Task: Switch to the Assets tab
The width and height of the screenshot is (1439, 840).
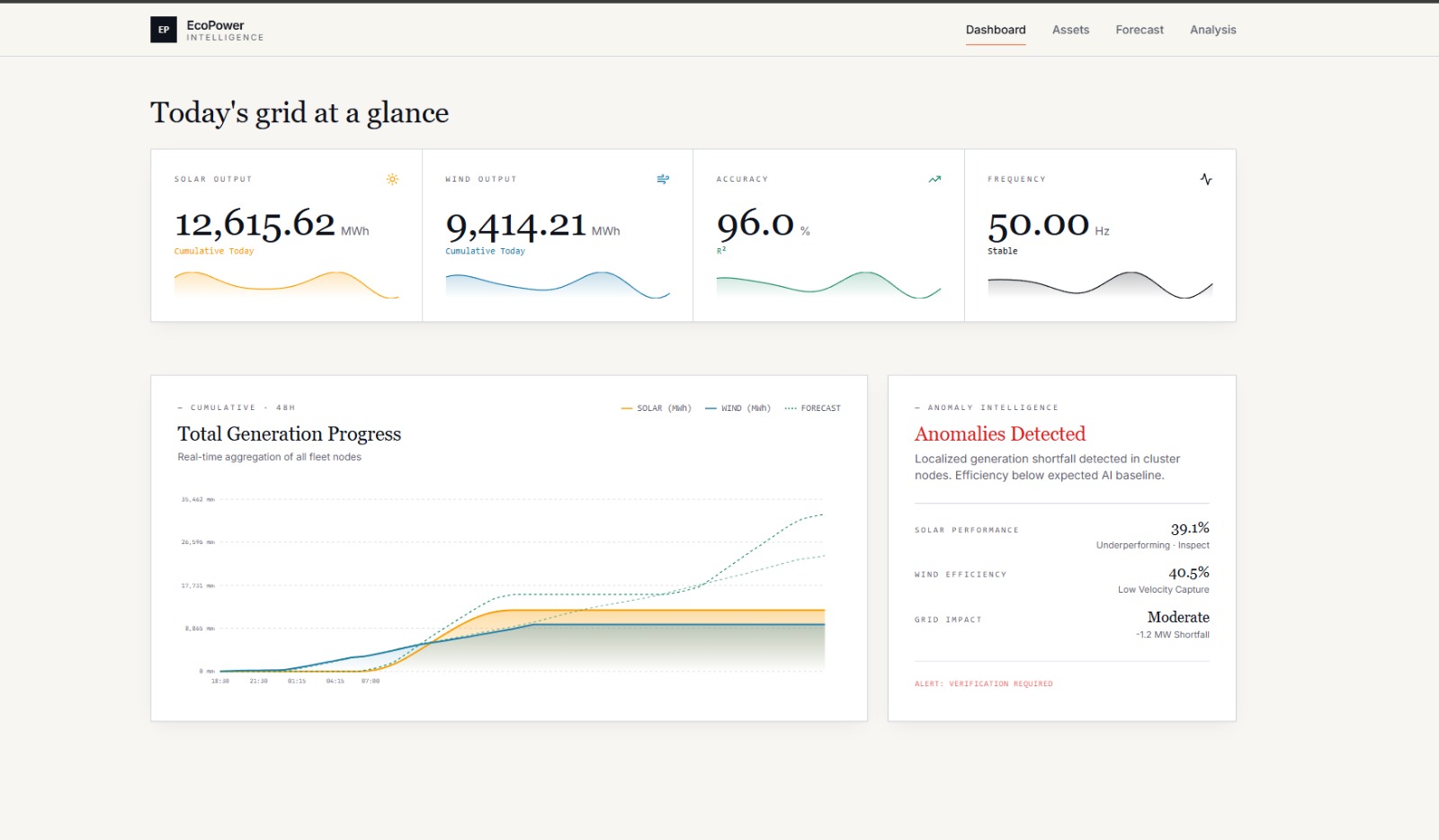Action: pos(1070,30)
